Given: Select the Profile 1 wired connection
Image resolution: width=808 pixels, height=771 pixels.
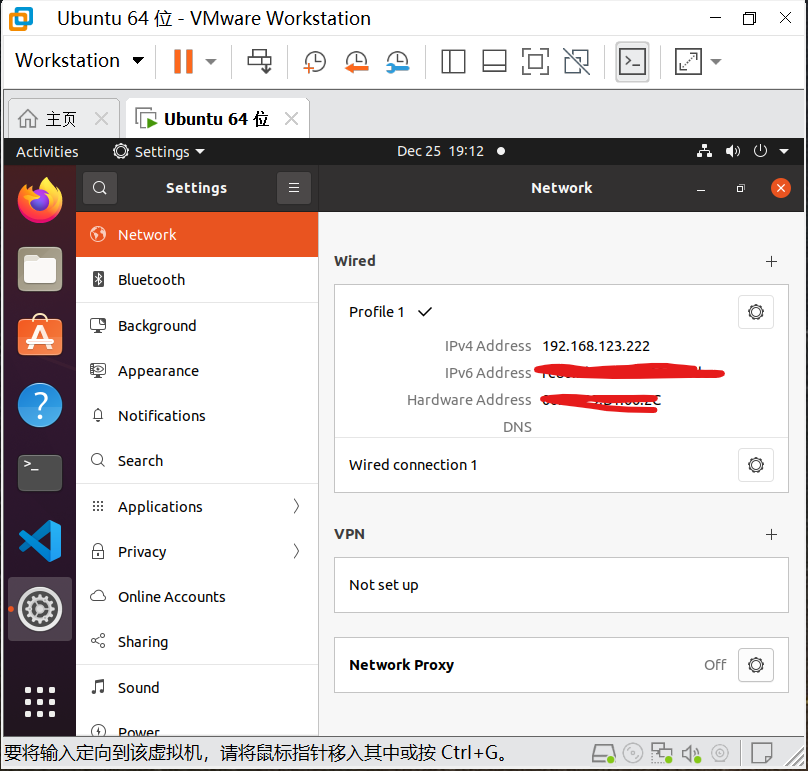Looking at the screenshot, I should (377, 312).
